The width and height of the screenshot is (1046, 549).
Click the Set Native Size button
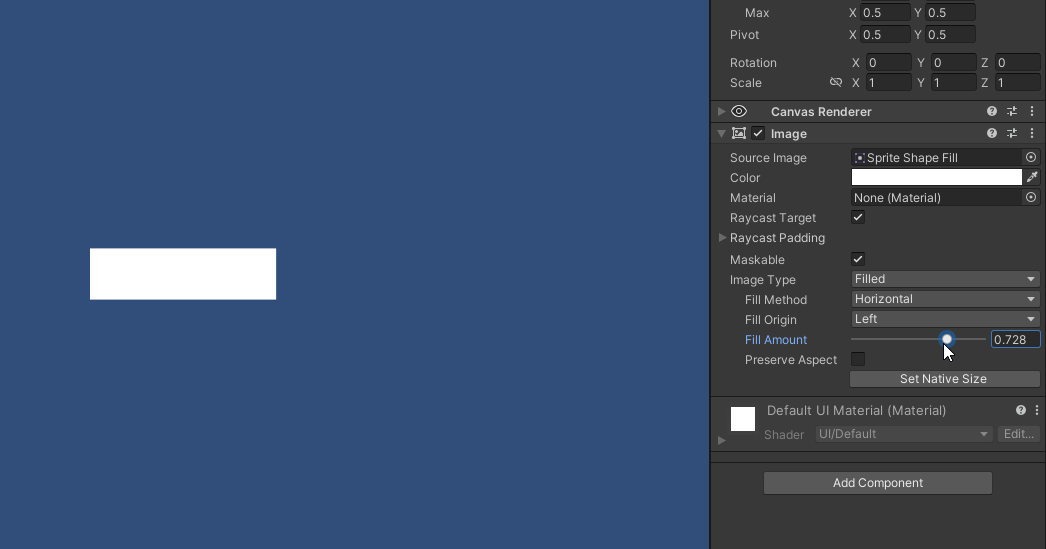[945, 379]
